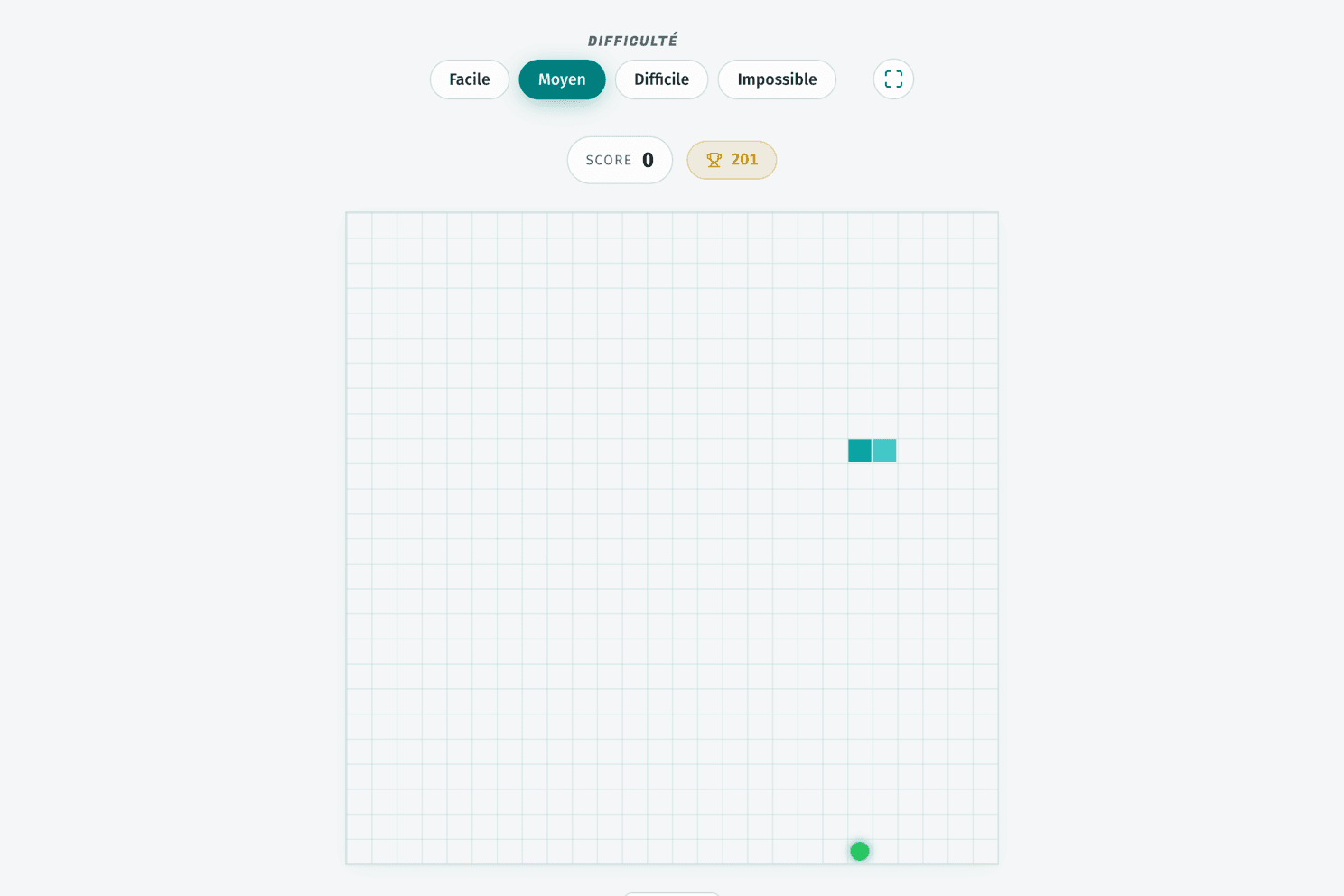Select Moyen difficulty
This screenshot has width=1344, height=896.
point(562,79)
